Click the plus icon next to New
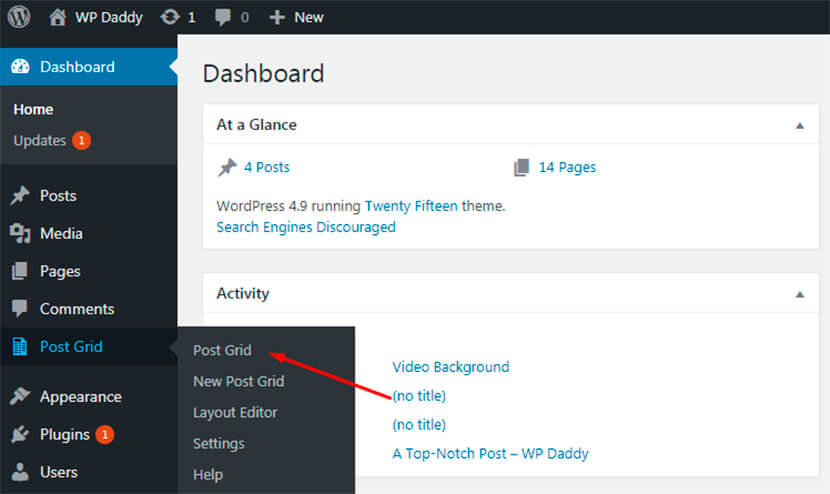This screenshot has width=830, height=494. [x=277, y=17]
